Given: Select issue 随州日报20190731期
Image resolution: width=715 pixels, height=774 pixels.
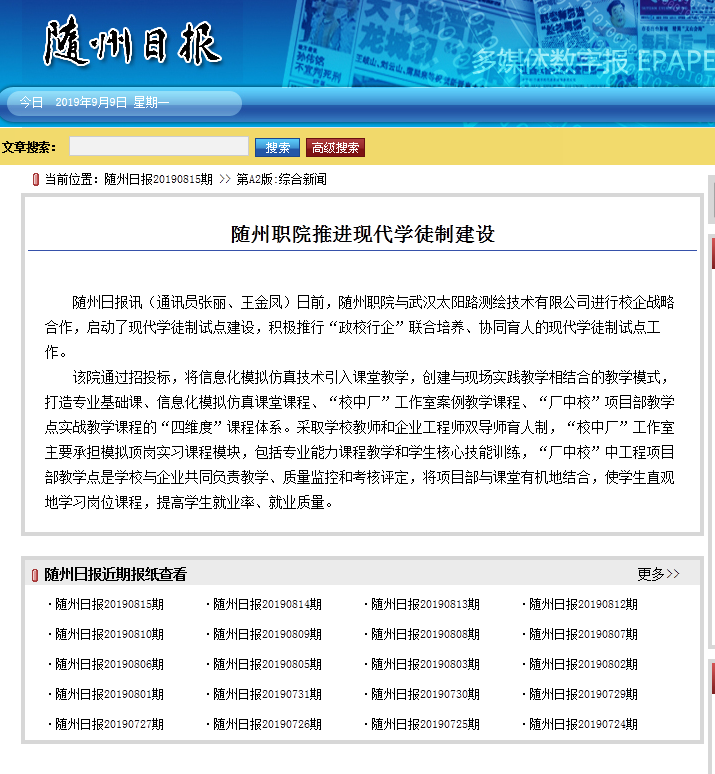Looking at the screenshot, I should [x=267, y=694].
